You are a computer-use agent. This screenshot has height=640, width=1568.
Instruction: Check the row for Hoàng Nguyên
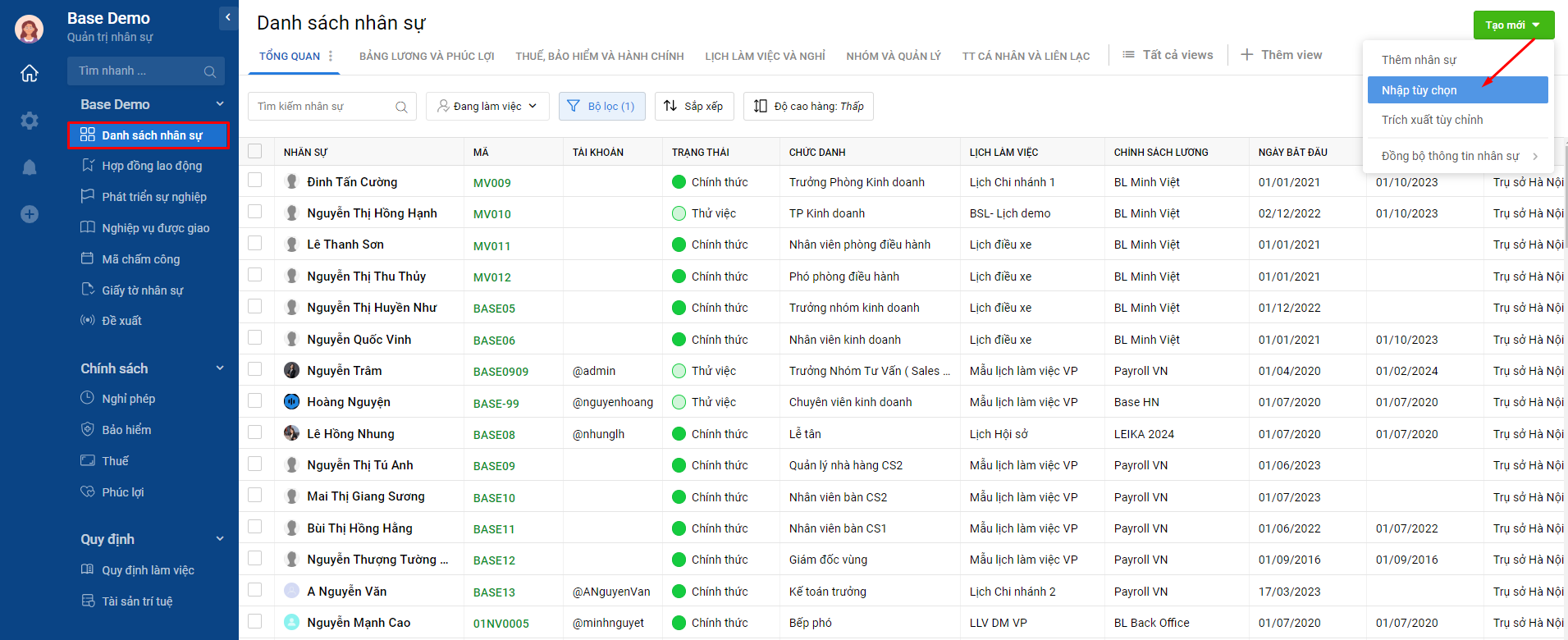click(255, 401)
